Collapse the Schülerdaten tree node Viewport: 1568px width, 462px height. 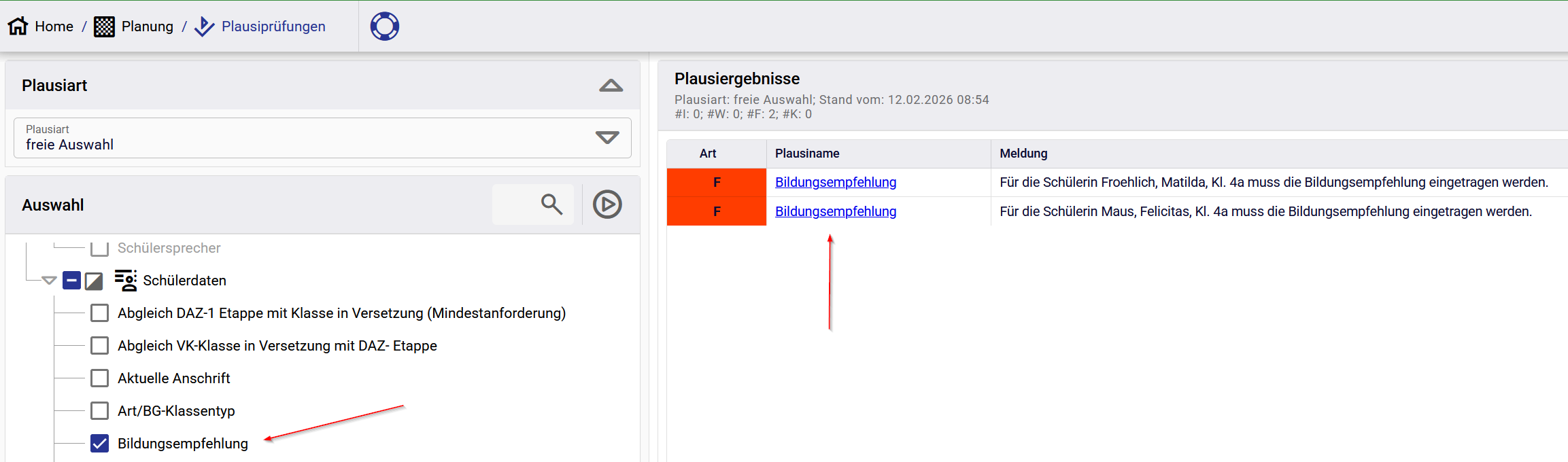point(49,281)
